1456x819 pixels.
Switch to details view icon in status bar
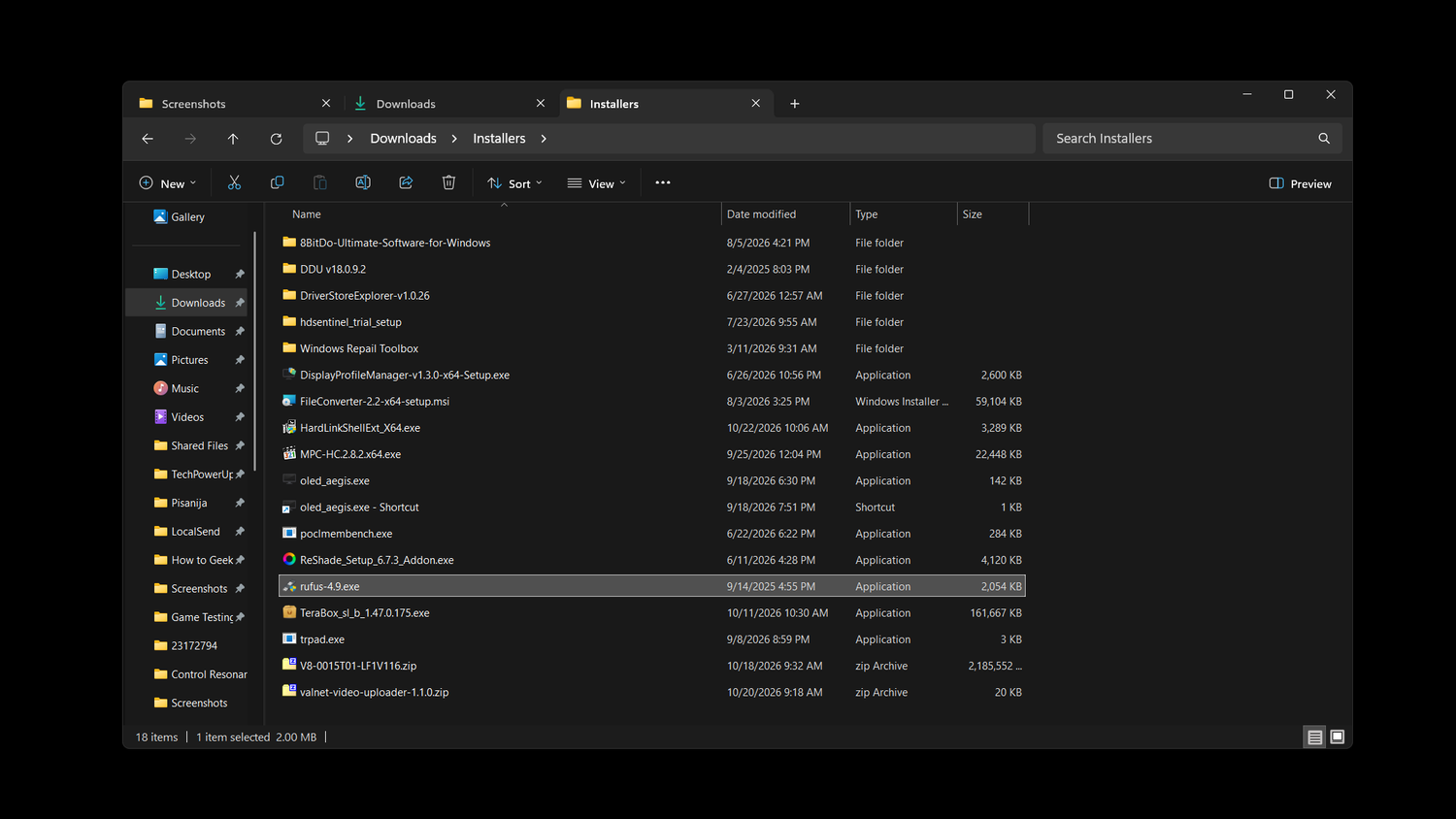tap(1314, 737)
